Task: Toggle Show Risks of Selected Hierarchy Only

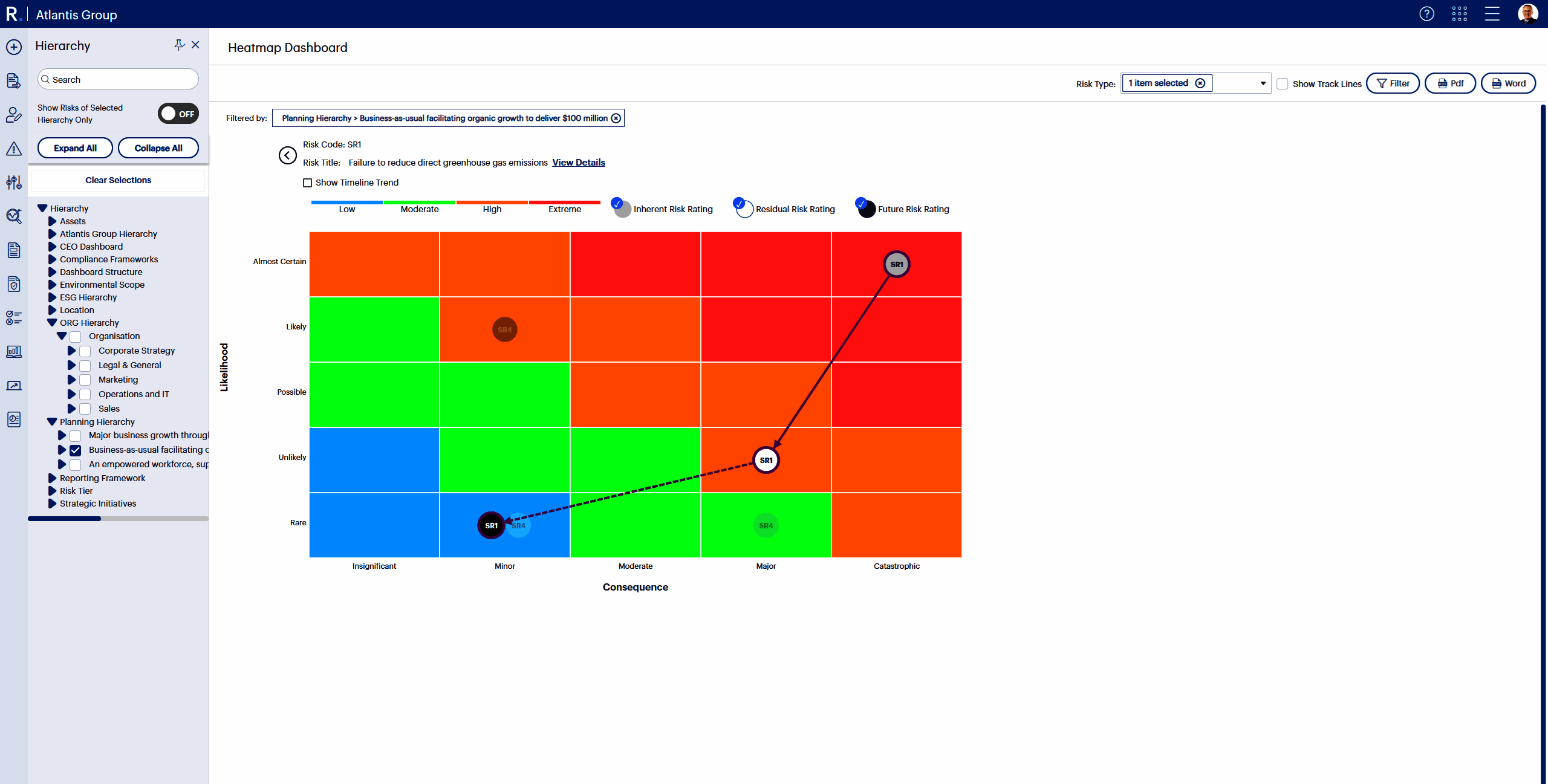Action: click(178, 114)
